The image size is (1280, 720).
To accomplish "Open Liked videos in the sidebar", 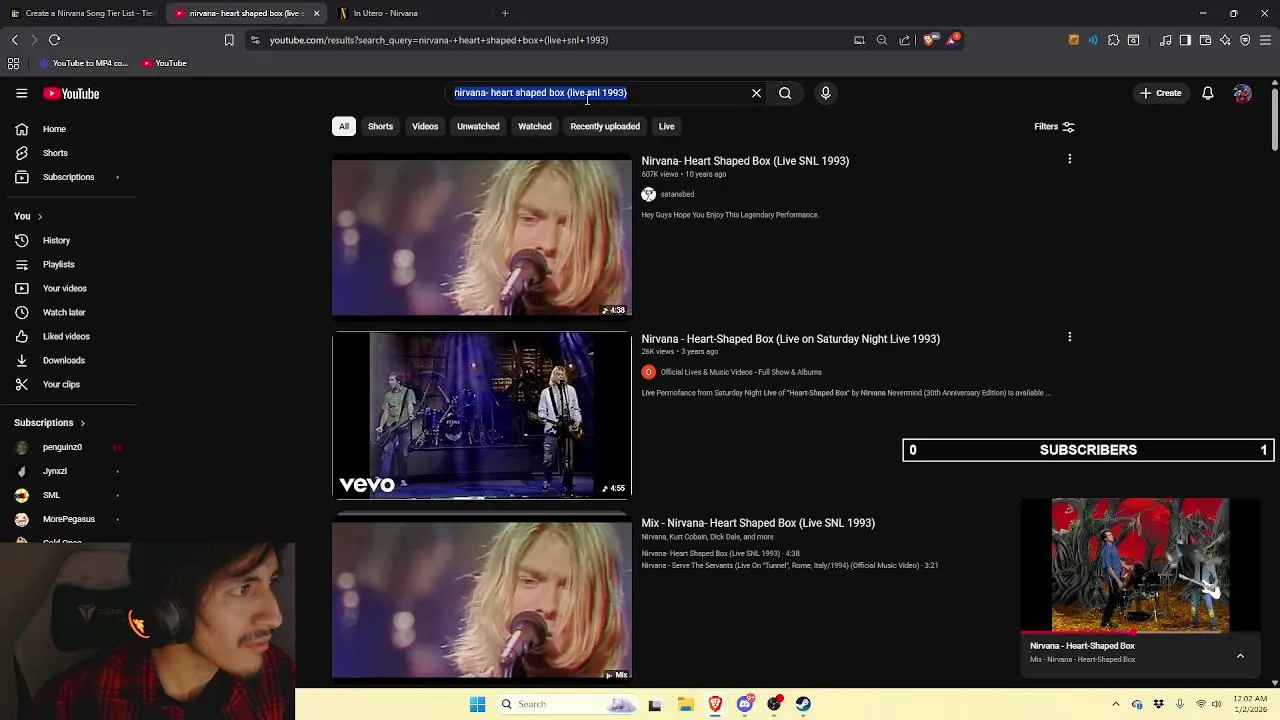I will click(x=66, y=337).
